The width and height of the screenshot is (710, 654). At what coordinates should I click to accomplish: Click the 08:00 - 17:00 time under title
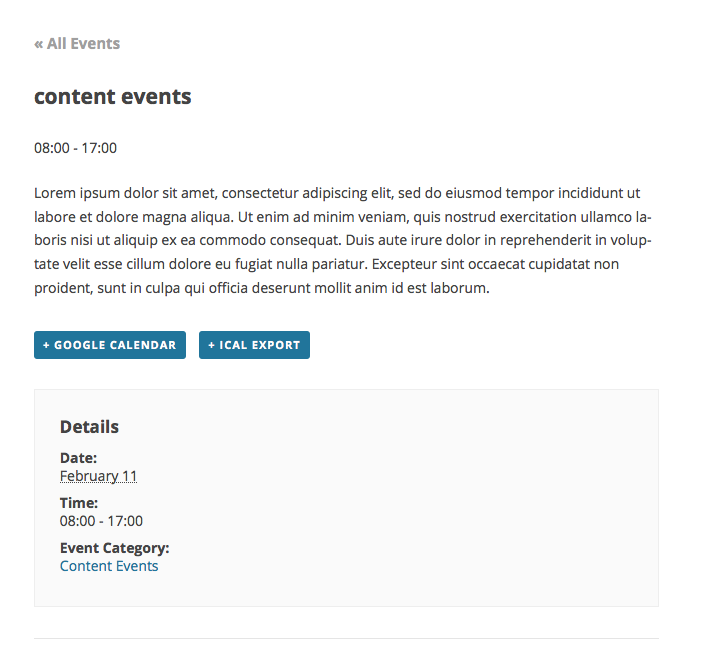point(75,148)
